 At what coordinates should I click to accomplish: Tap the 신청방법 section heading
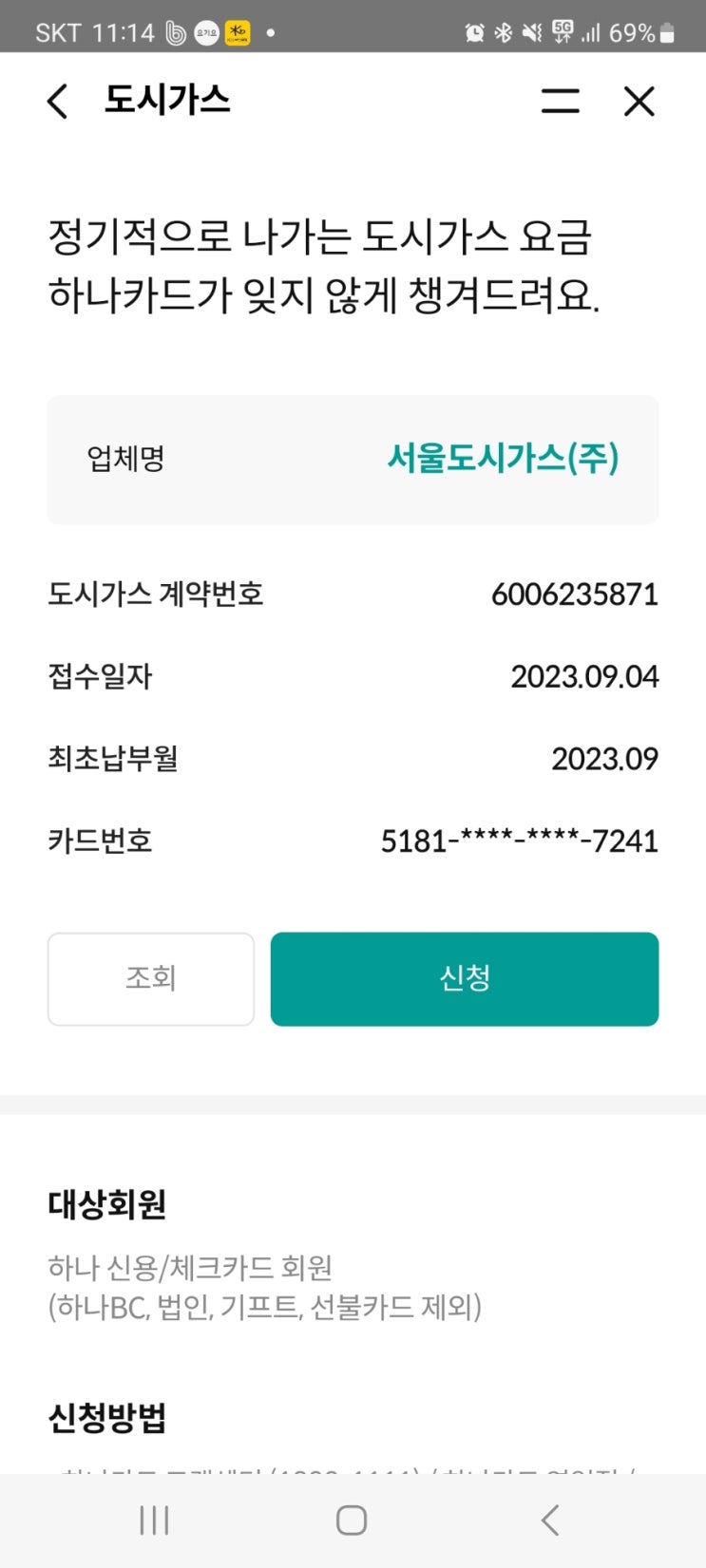point(107,1418)
